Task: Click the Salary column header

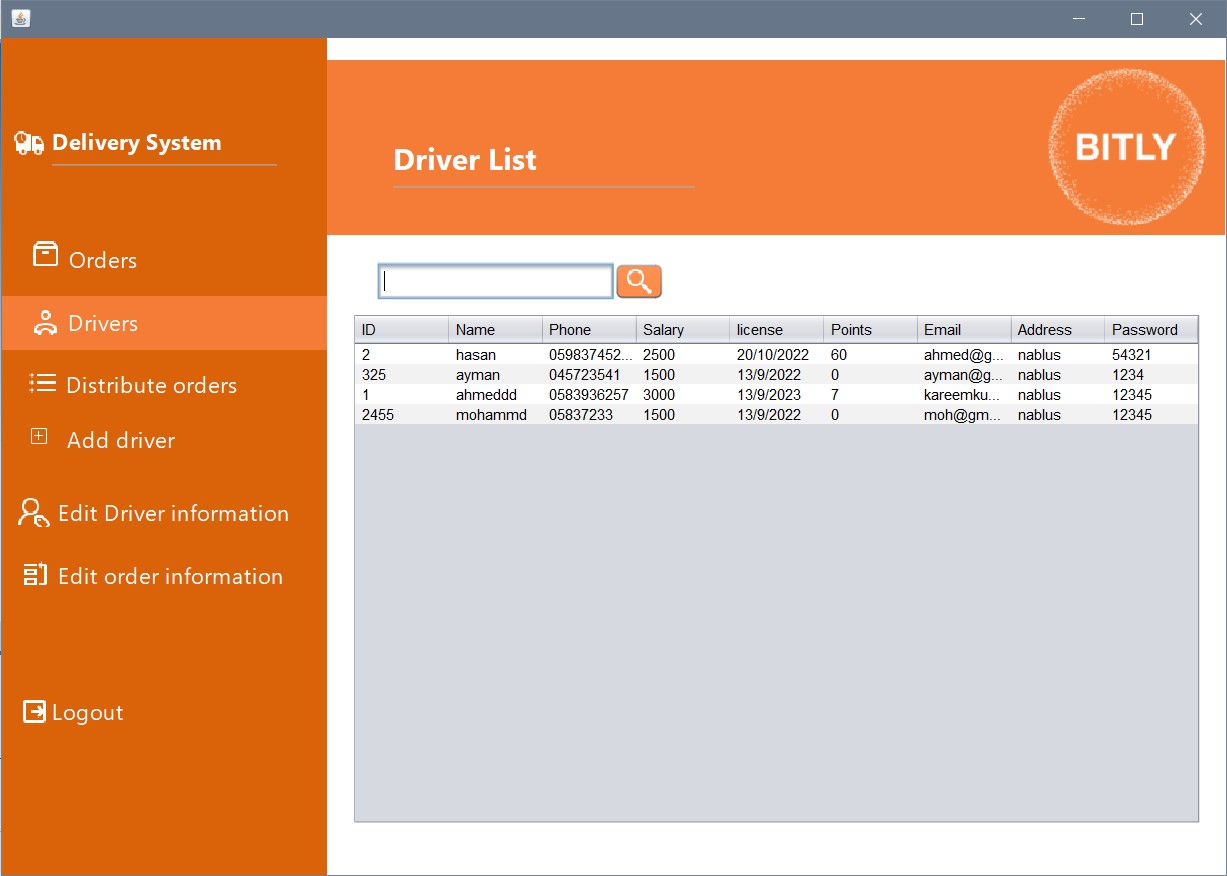Action: pyautogui.click(x=683, y=329)
